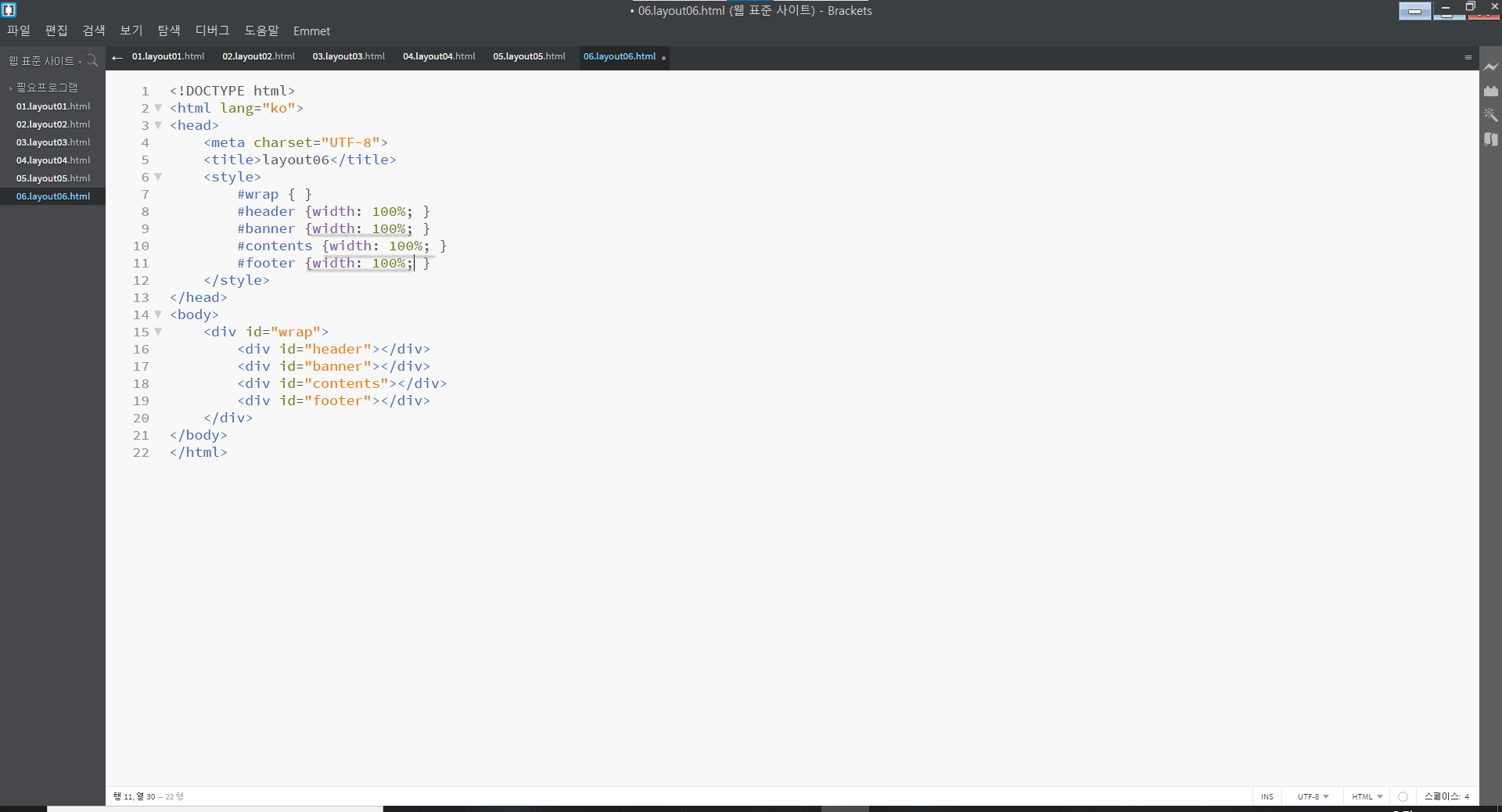
Task: Switch to the 04.layout04.html tab
Action: pyautogui.click(x=439, y=56)
